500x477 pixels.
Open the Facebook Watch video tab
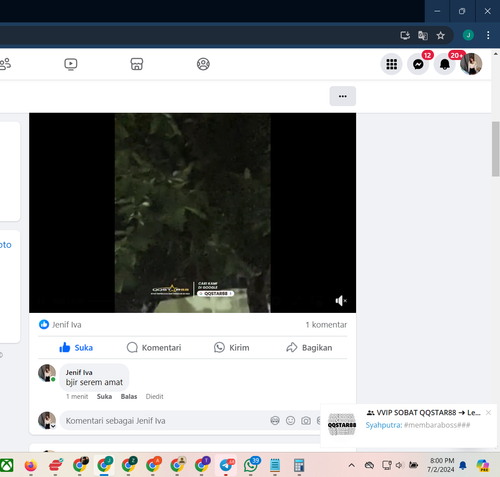tap(71, 64)
